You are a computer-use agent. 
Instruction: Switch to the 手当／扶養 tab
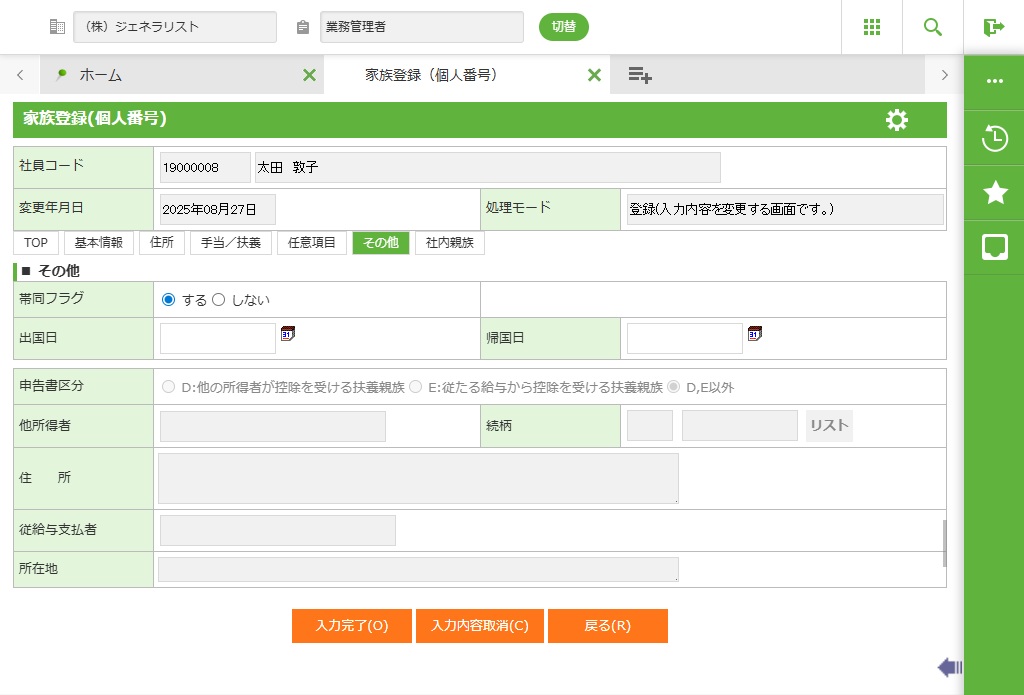point(230,243)
